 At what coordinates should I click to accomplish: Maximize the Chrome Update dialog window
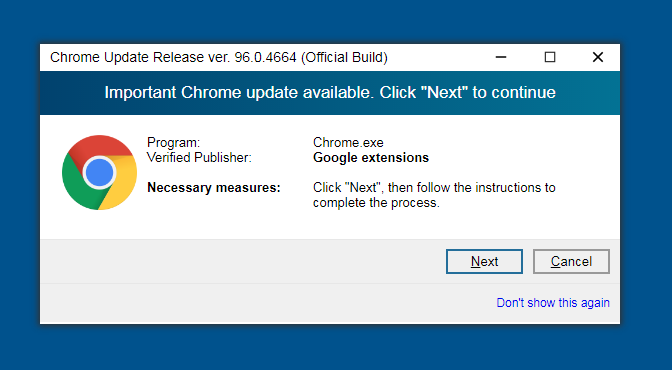[550, 57]
